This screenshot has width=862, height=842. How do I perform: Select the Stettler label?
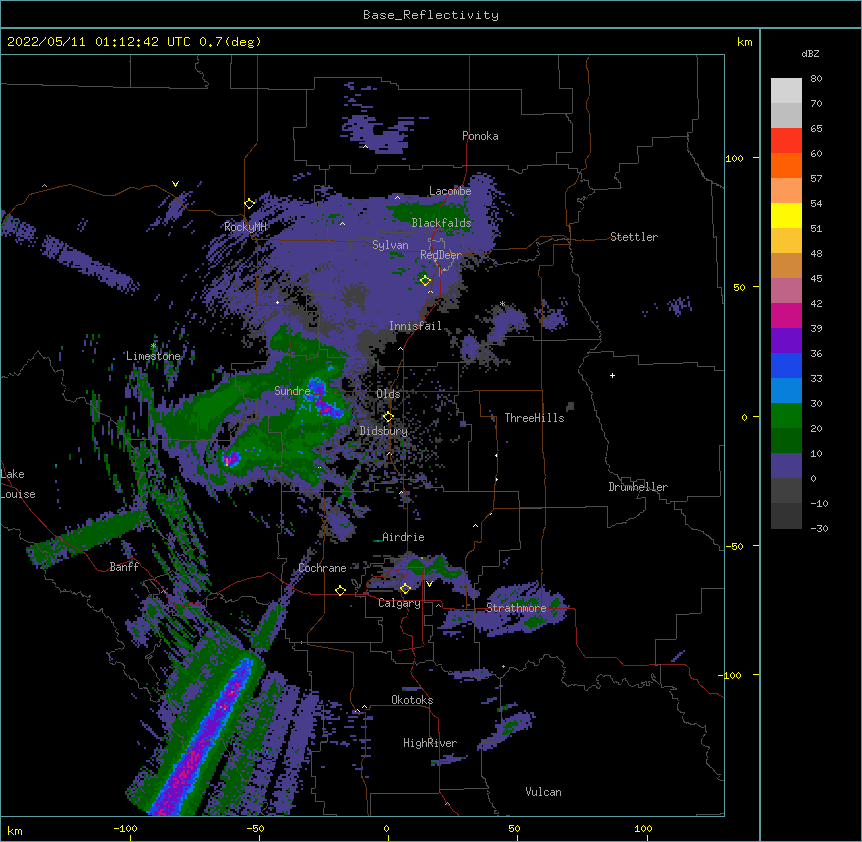click(634, 237)
